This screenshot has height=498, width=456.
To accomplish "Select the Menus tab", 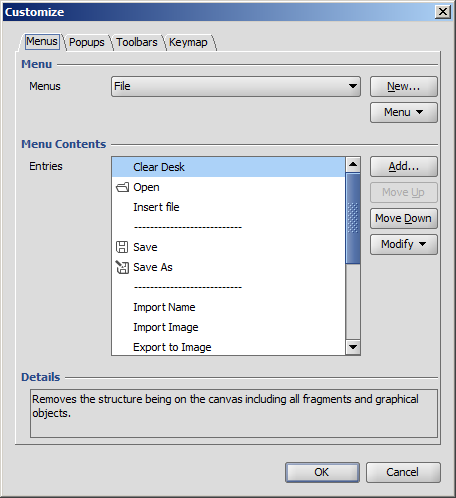I will click(42, 42).
